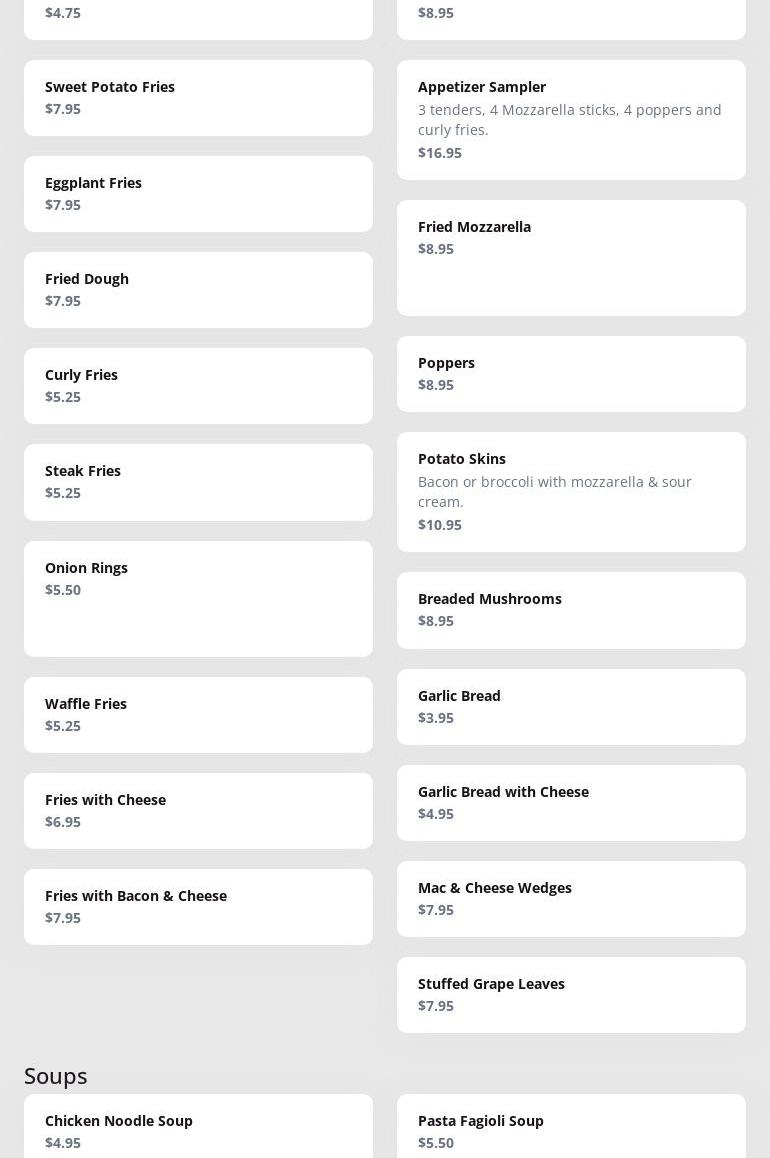Choose the Fried Mozzarella item
Image resolution: width=770 pixels, height=1158 pixels.
(571, 257)
